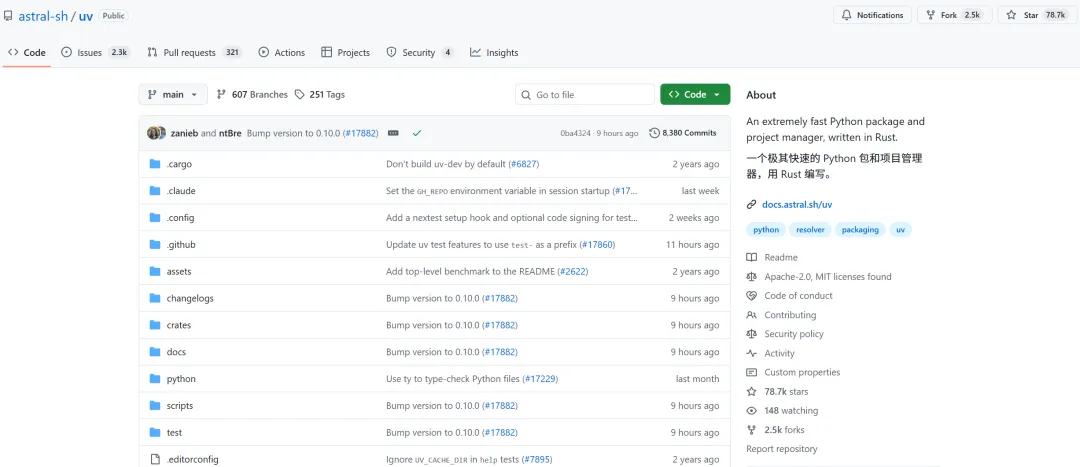
Task: Open "Don't build uv-dev by default" commit
Action: (446, 164)
